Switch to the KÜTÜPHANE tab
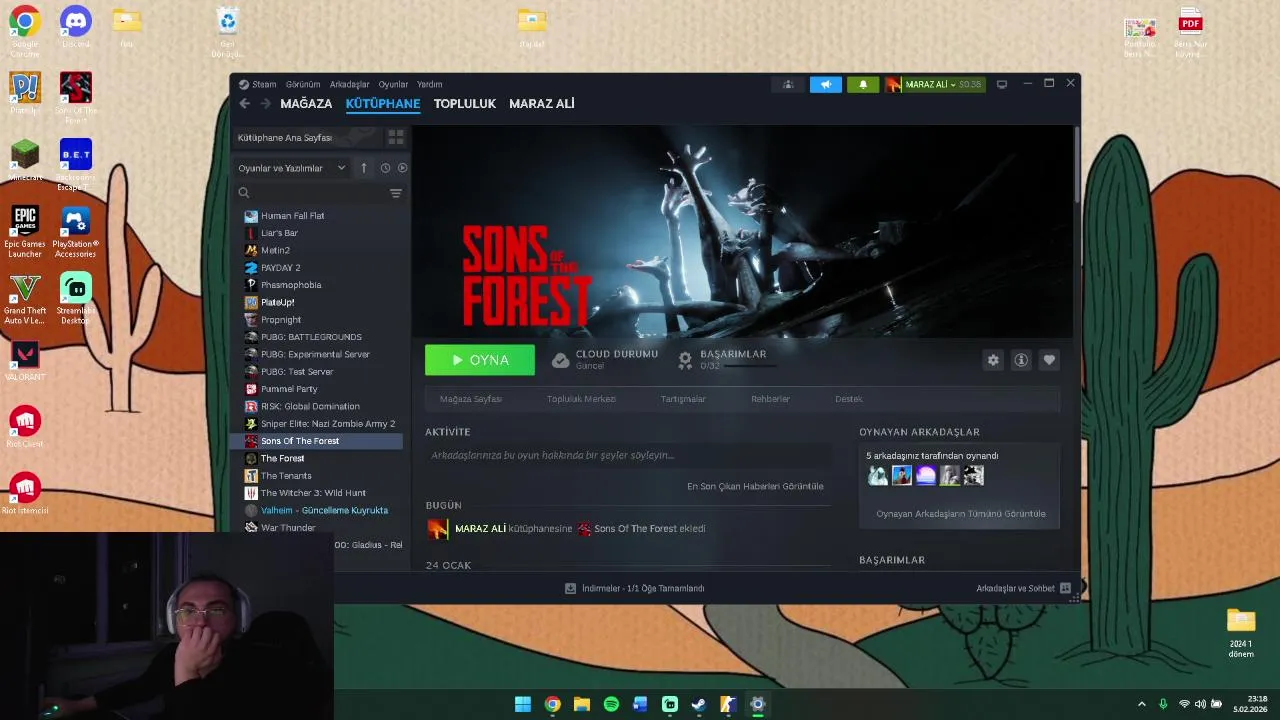Image resolution: width=1280 pixels, height=720 pixels. [x=383, y=104]
